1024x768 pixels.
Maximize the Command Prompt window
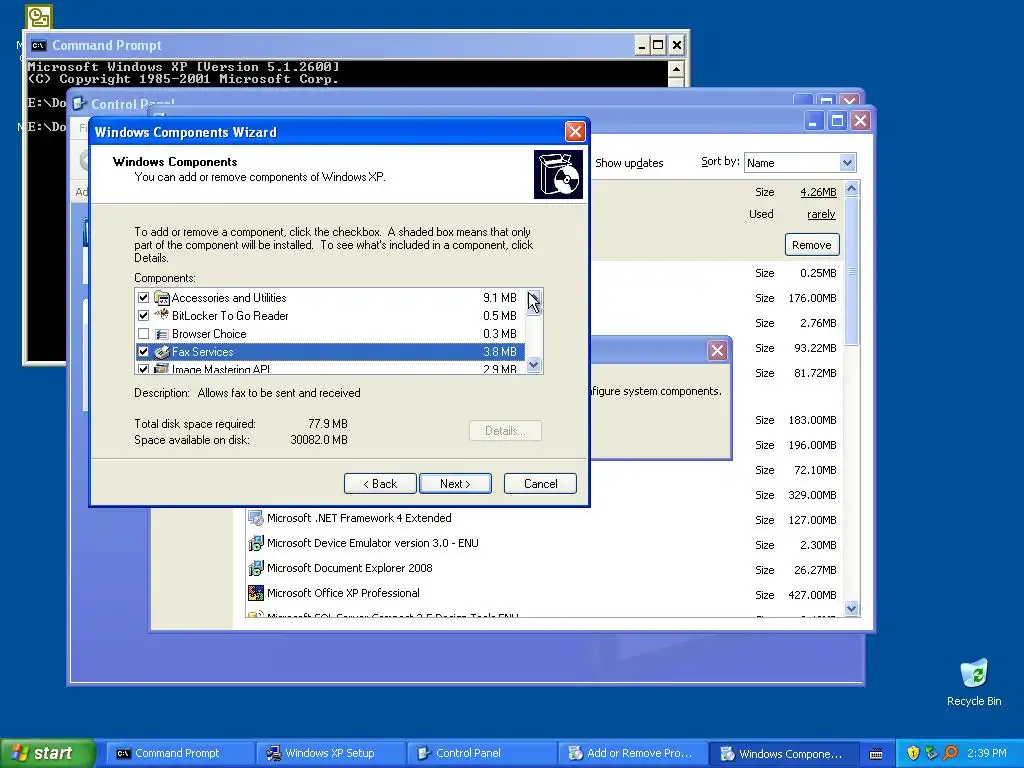(658, 45)
